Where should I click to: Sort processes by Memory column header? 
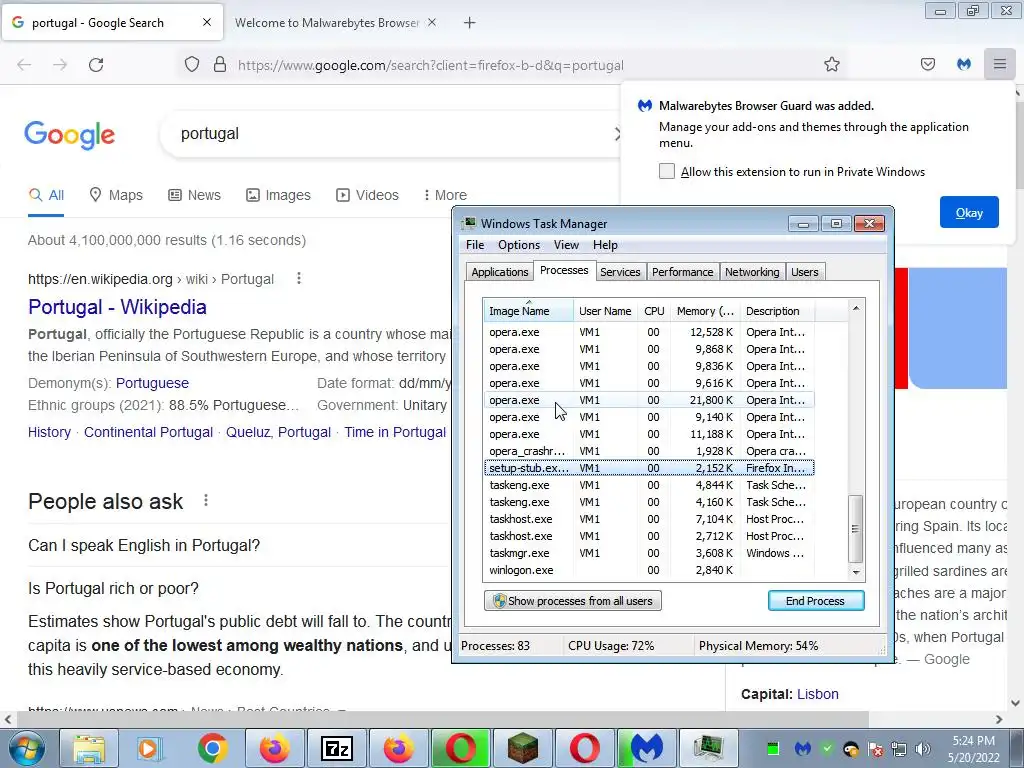pos(705,311)
